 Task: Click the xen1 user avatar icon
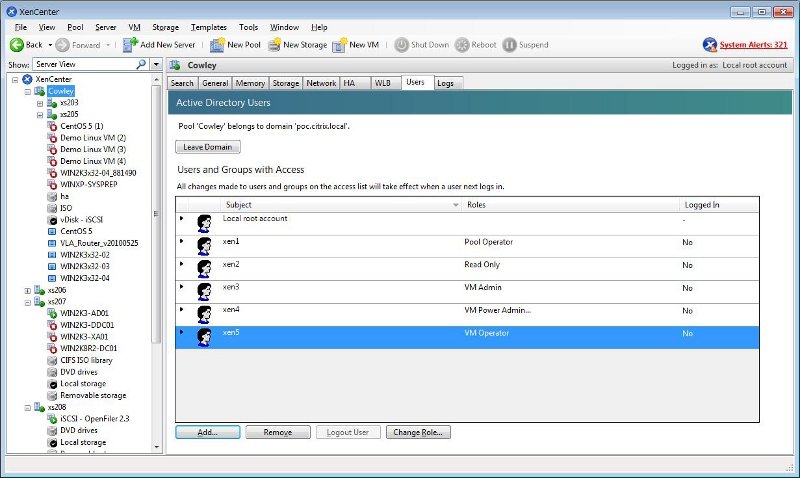pos(204,246)
